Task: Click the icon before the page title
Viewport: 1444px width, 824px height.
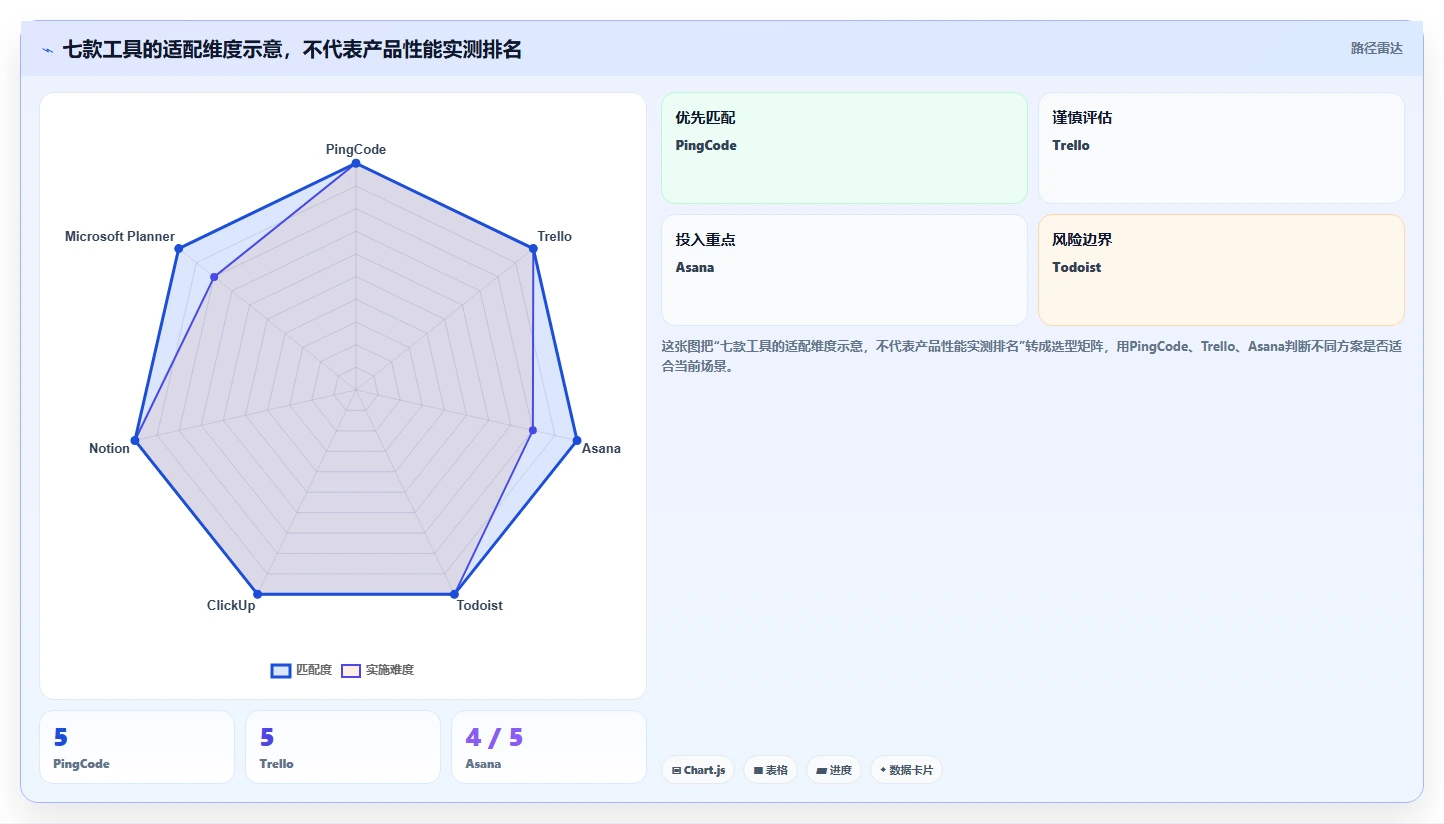Action: click(x=47, y=50)
